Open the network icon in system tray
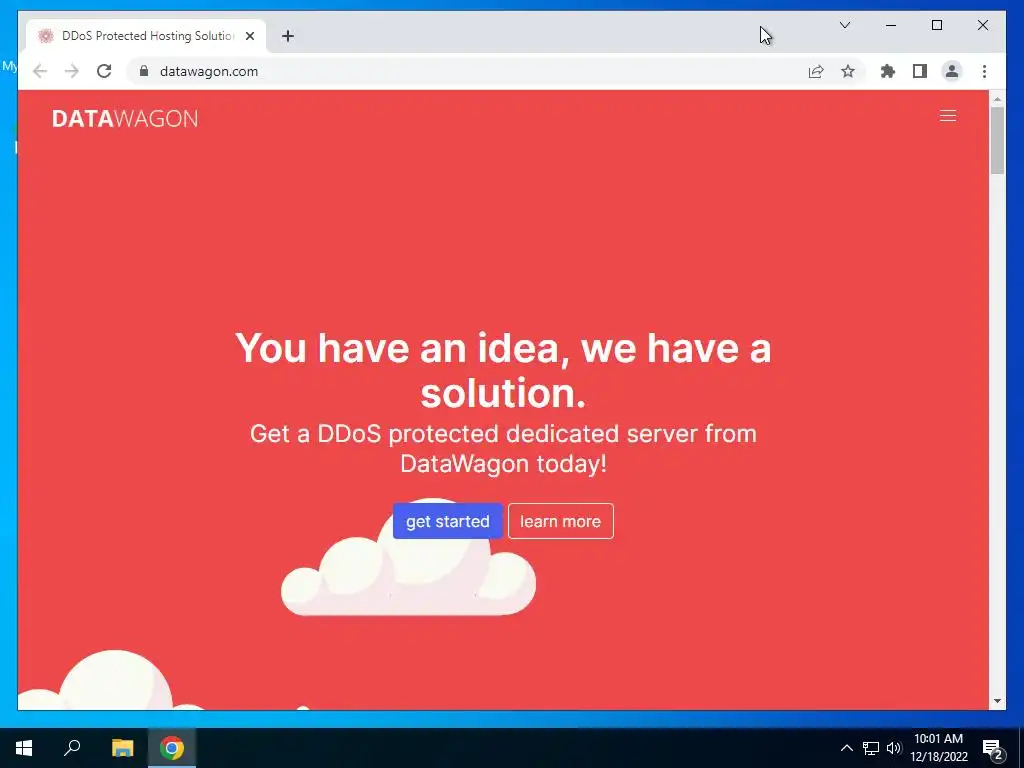This screenshot has height=768, width=1024. pos(871,748)
